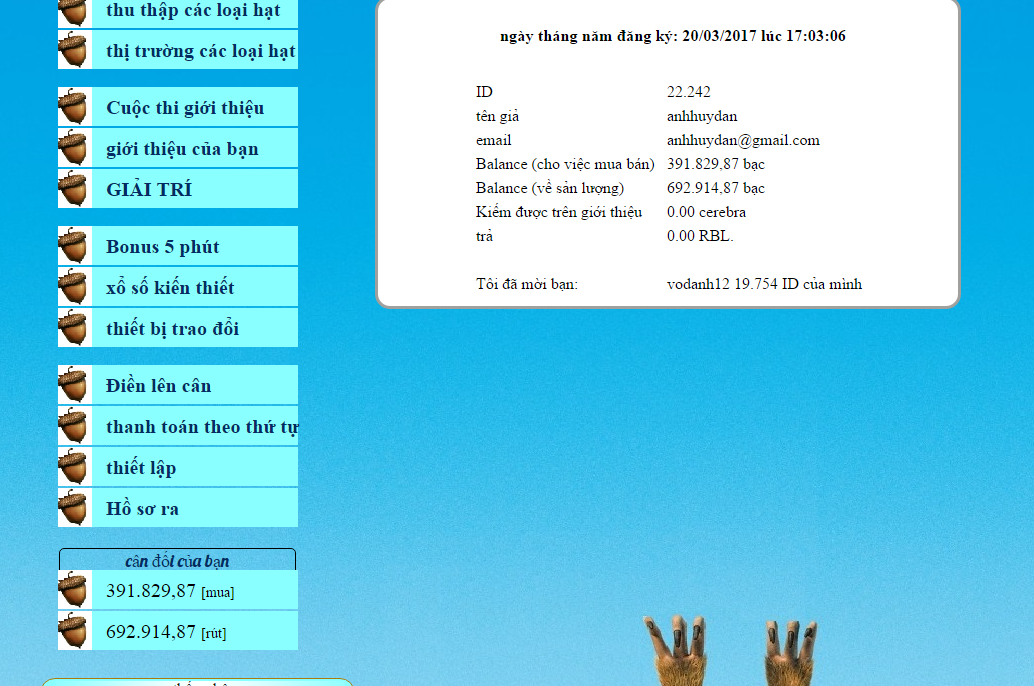Viewport: 1034px width, 686px height.
Task: Select 'thanh toán theo thứ tự' menu link
Action: 178,426
